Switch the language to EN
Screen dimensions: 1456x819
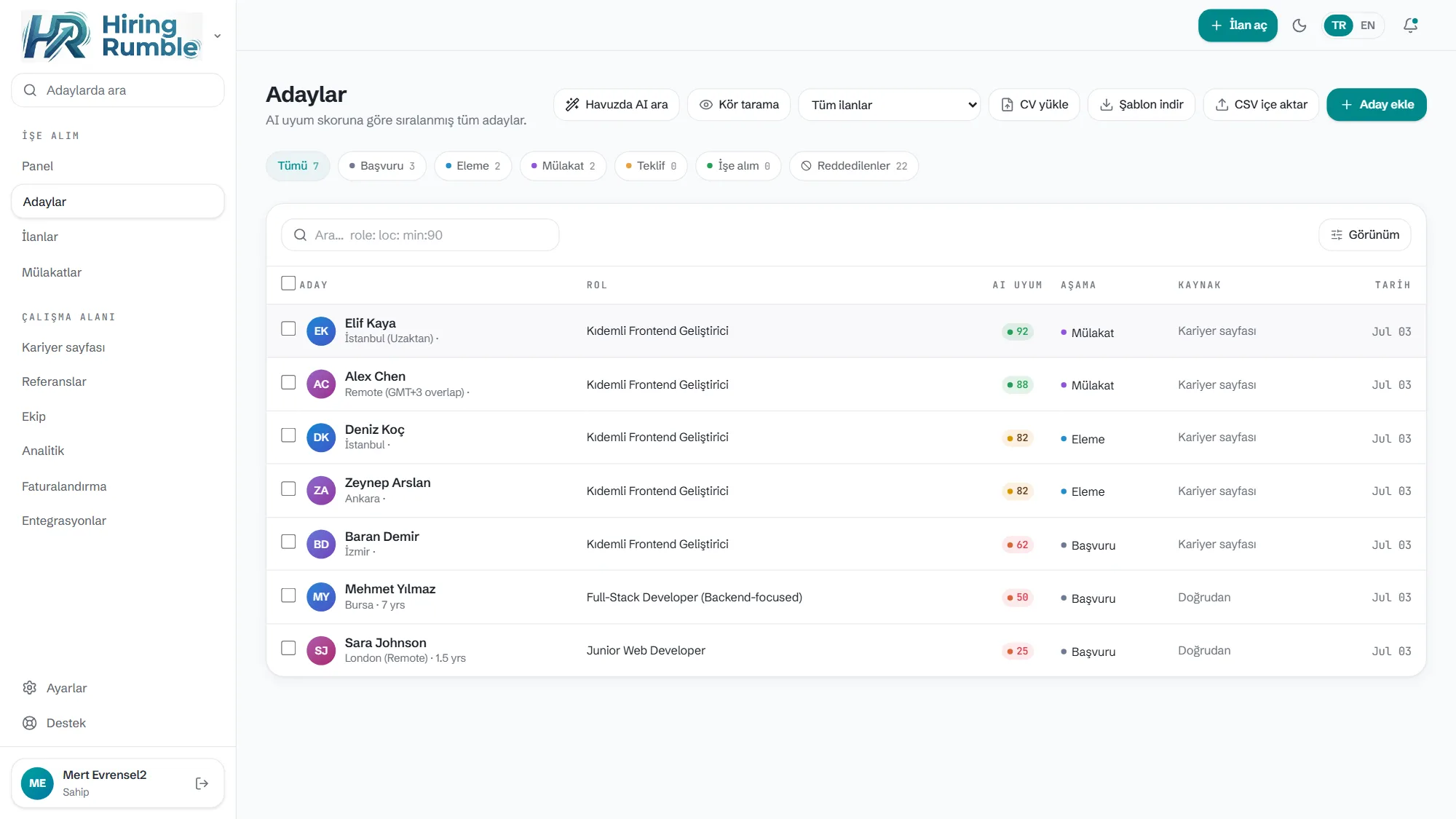(1368, 25)
